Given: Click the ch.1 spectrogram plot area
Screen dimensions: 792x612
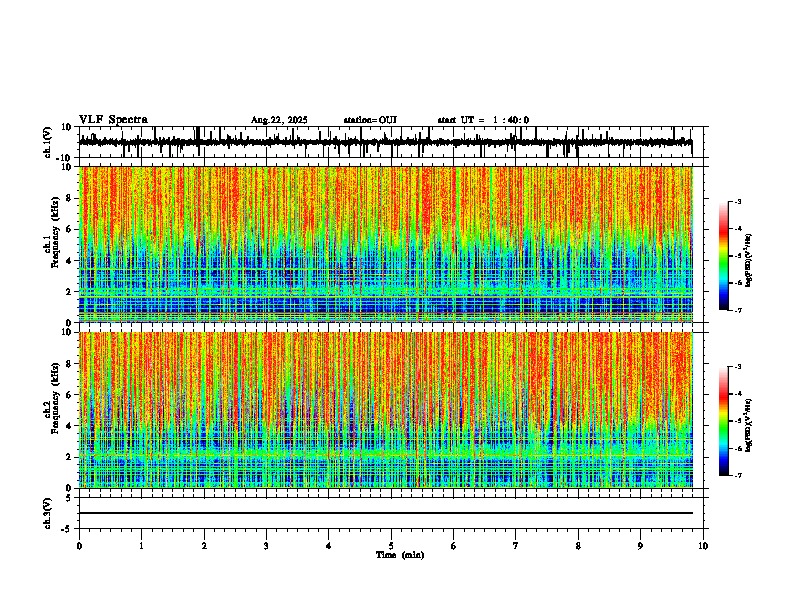Looking at the screenshot, I should click(386, 244).
